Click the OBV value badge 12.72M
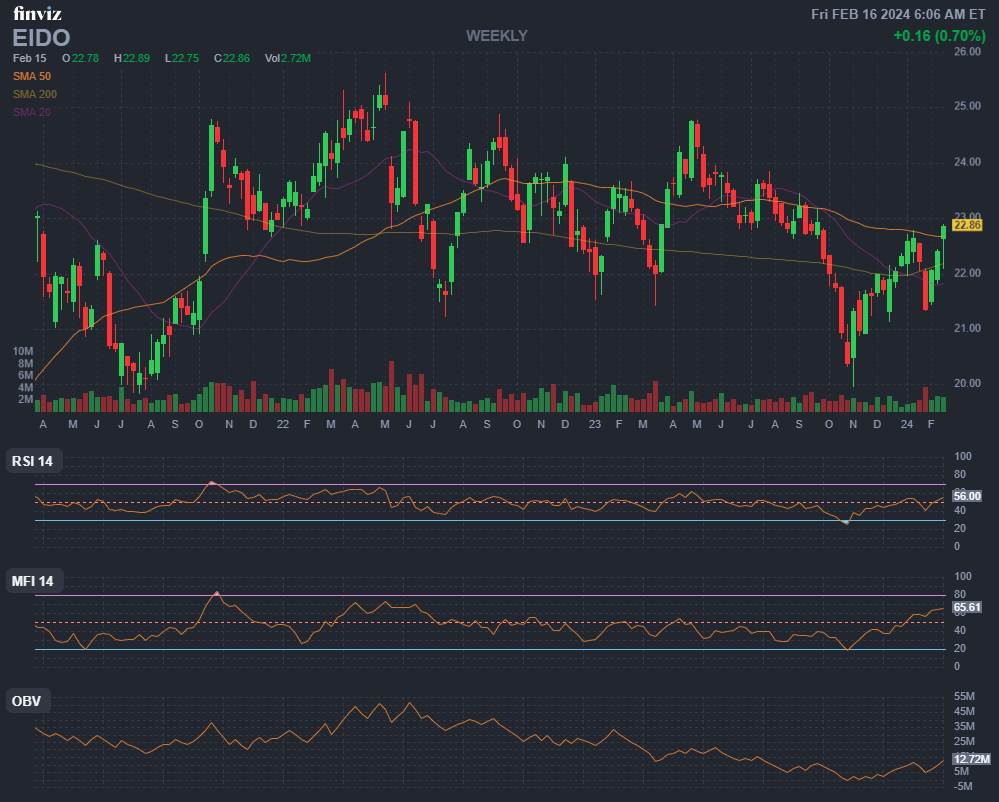This screenshot has width=999, height=802. [x=969, y=758]
